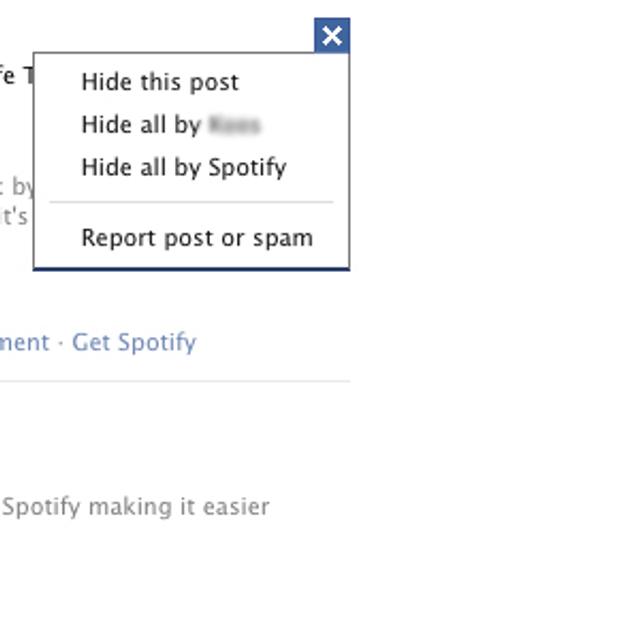Click the blue X icon above the menu
This screenshot has height=640, width=640.
332,36
